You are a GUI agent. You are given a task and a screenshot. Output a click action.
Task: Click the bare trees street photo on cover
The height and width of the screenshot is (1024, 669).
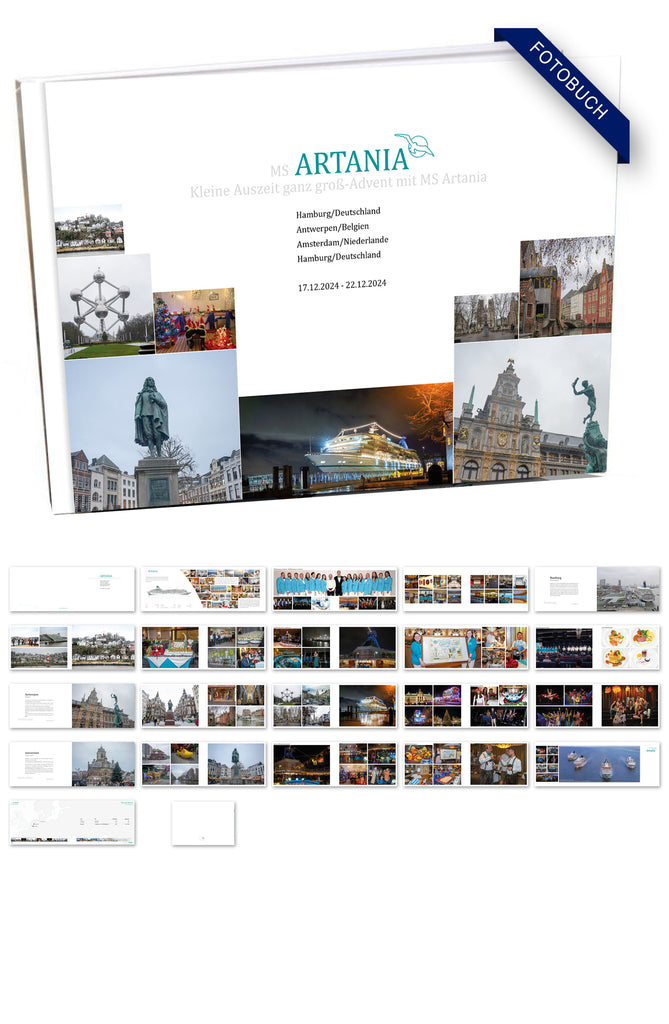[486, 317]
